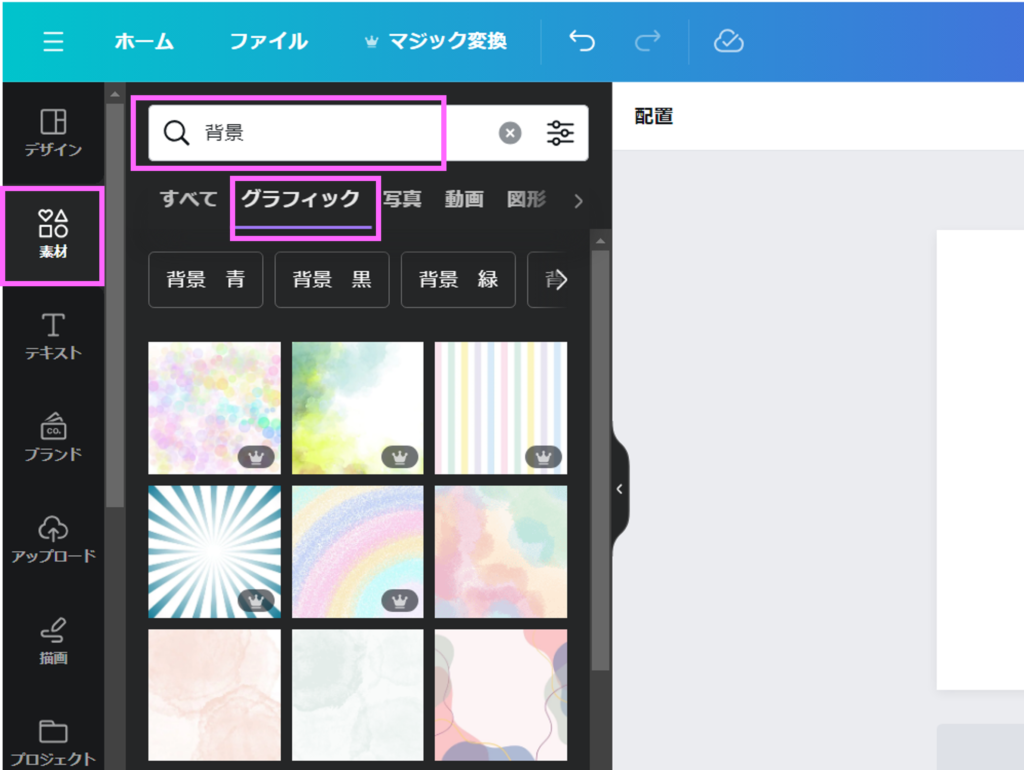Click the マジック変換 button
The image size is (1024, 770).
click(434, 41)
